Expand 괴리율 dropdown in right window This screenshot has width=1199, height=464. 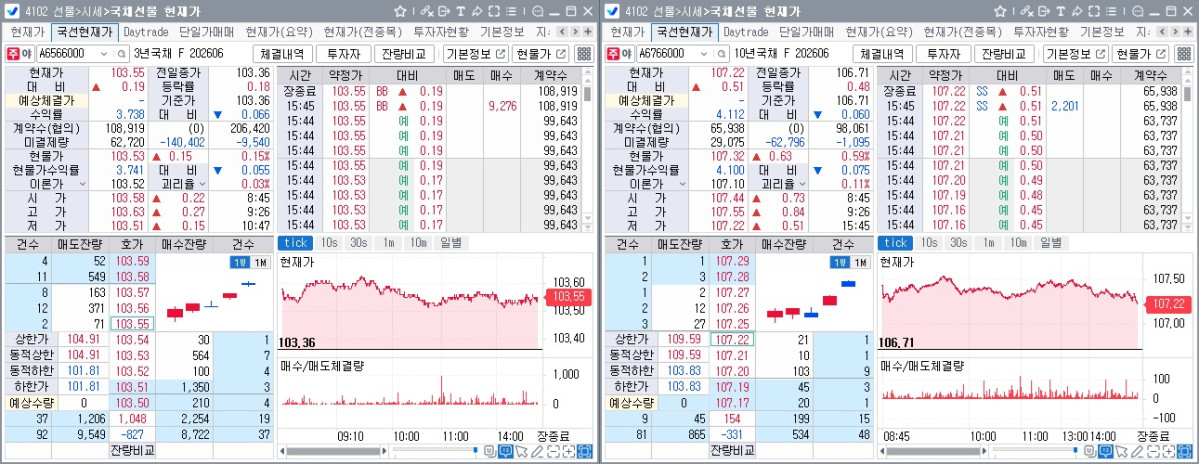tap(803, 184)
